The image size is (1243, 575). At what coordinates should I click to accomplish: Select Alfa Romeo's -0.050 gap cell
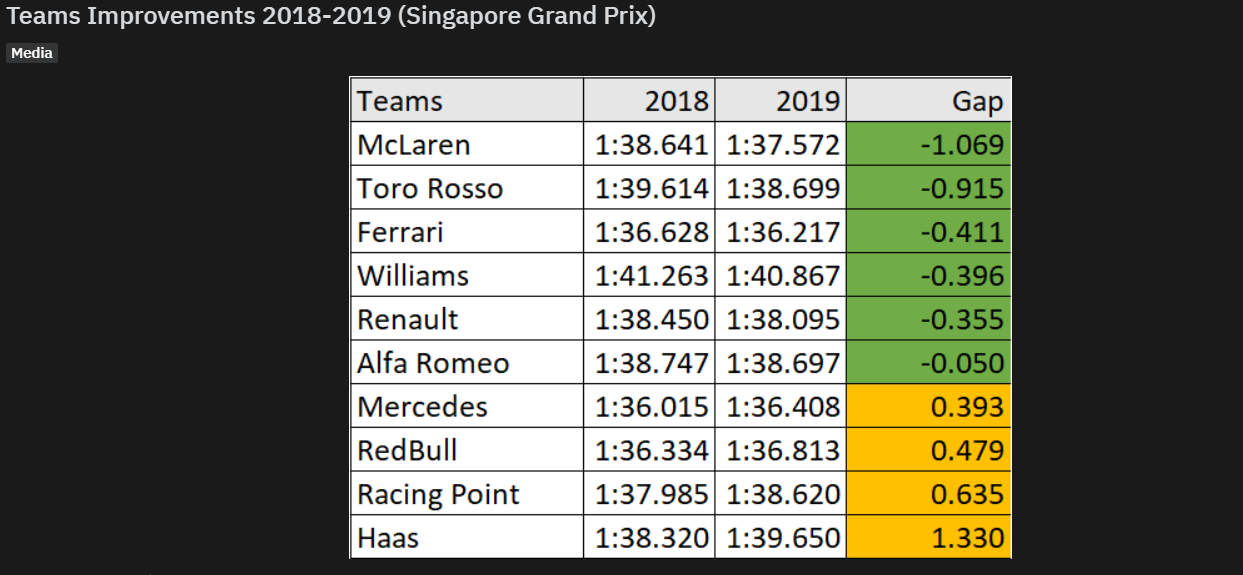(x=928, y=363)
